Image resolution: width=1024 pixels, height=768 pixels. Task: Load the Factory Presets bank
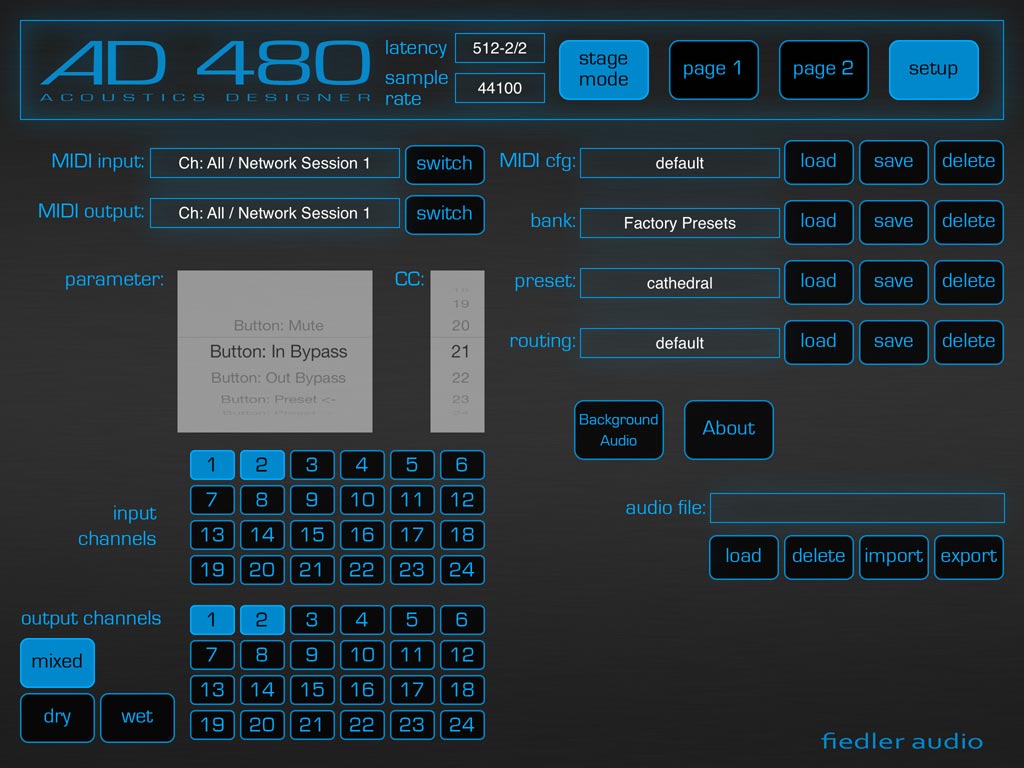818,221
